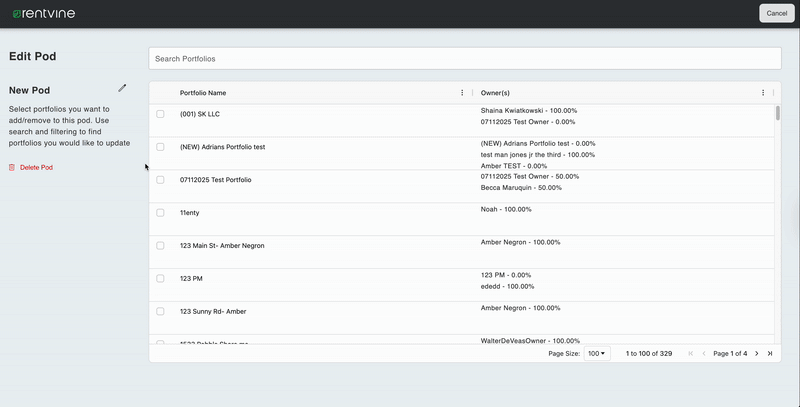This screenshot has width=800, height=407.
Task: Jump to last page arrow
Action: 770,354
